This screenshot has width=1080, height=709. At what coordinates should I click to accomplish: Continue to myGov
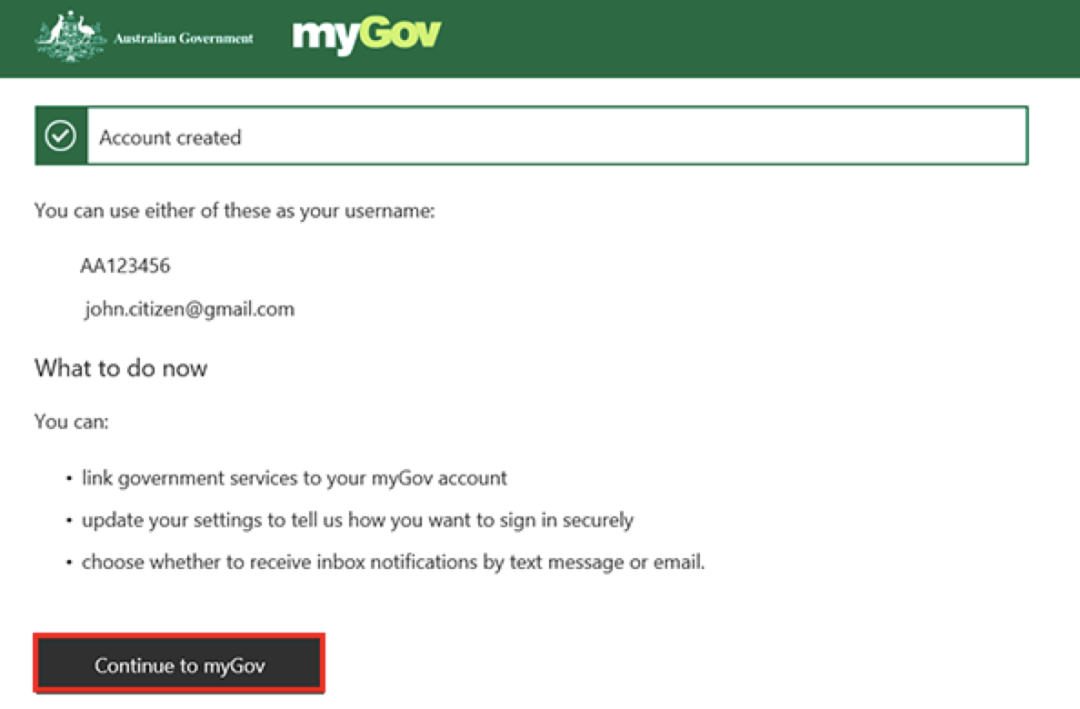[x=179, y=664]
